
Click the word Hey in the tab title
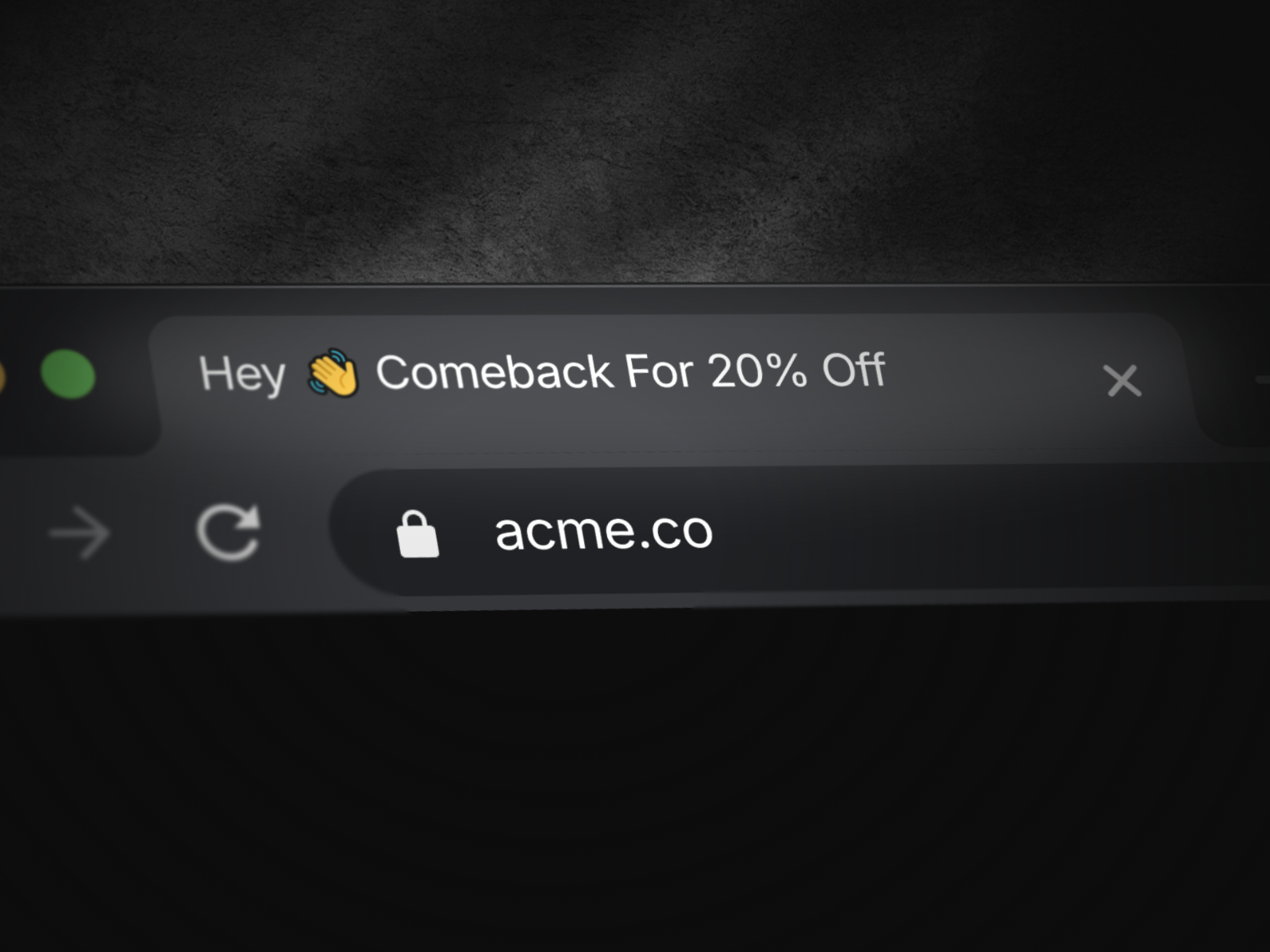click(x=242, y=374)
